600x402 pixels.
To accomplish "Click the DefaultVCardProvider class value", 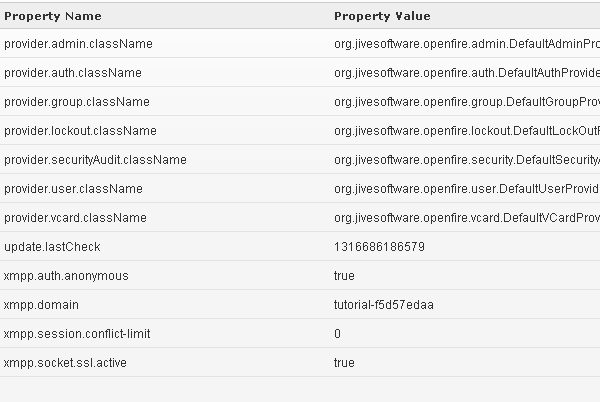I will [467, 218].
